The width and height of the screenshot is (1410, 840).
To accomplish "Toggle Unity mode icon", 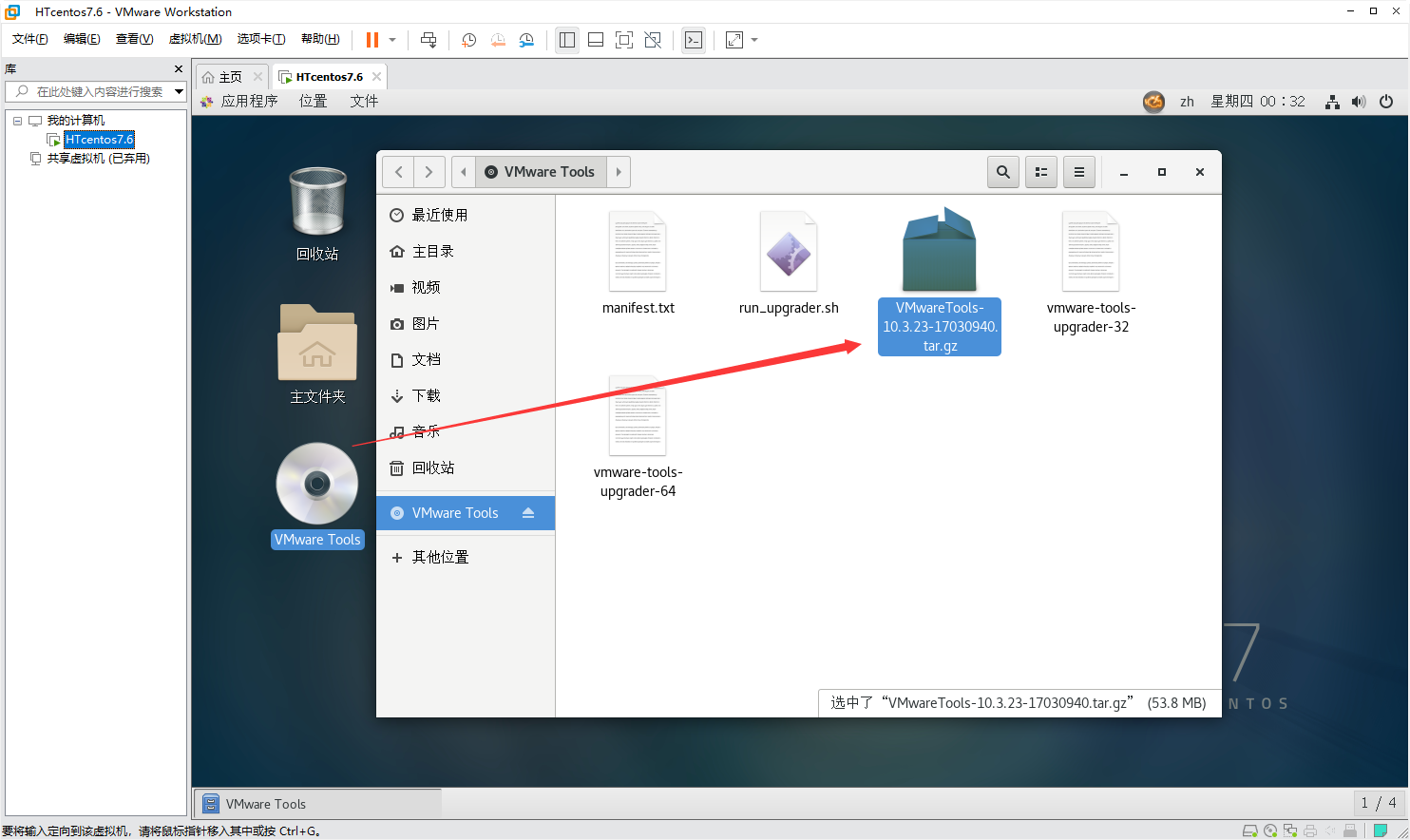I will coord(653,40).
